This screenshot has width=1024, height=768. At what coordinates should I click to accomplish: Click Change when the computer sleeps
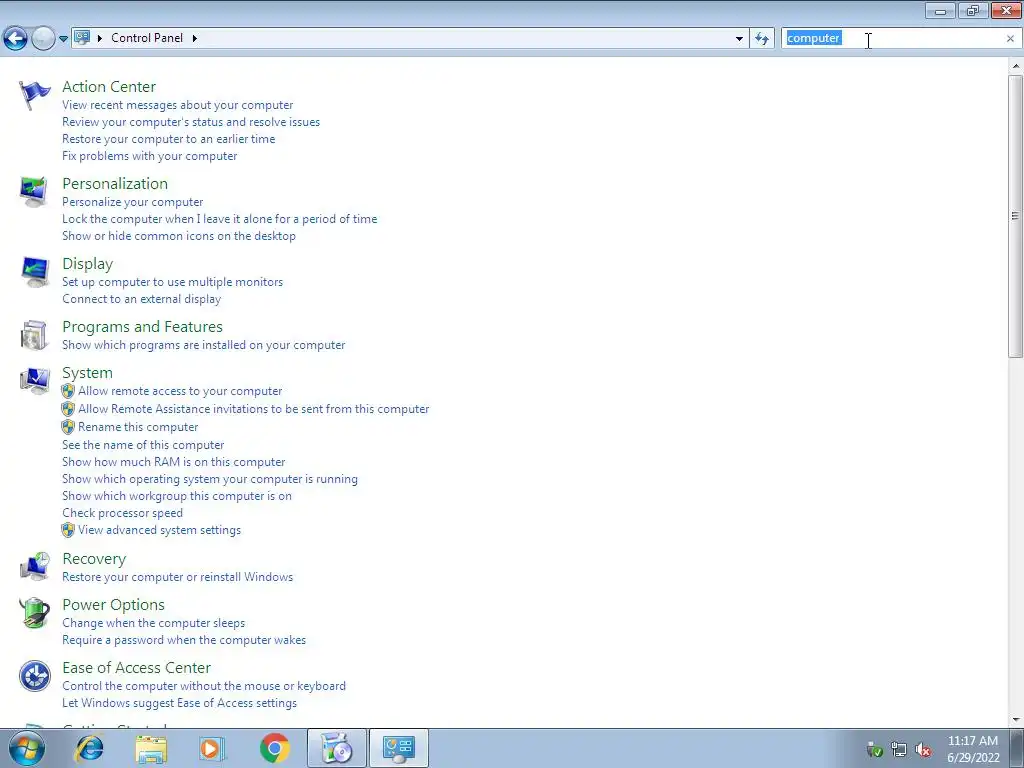153,624
